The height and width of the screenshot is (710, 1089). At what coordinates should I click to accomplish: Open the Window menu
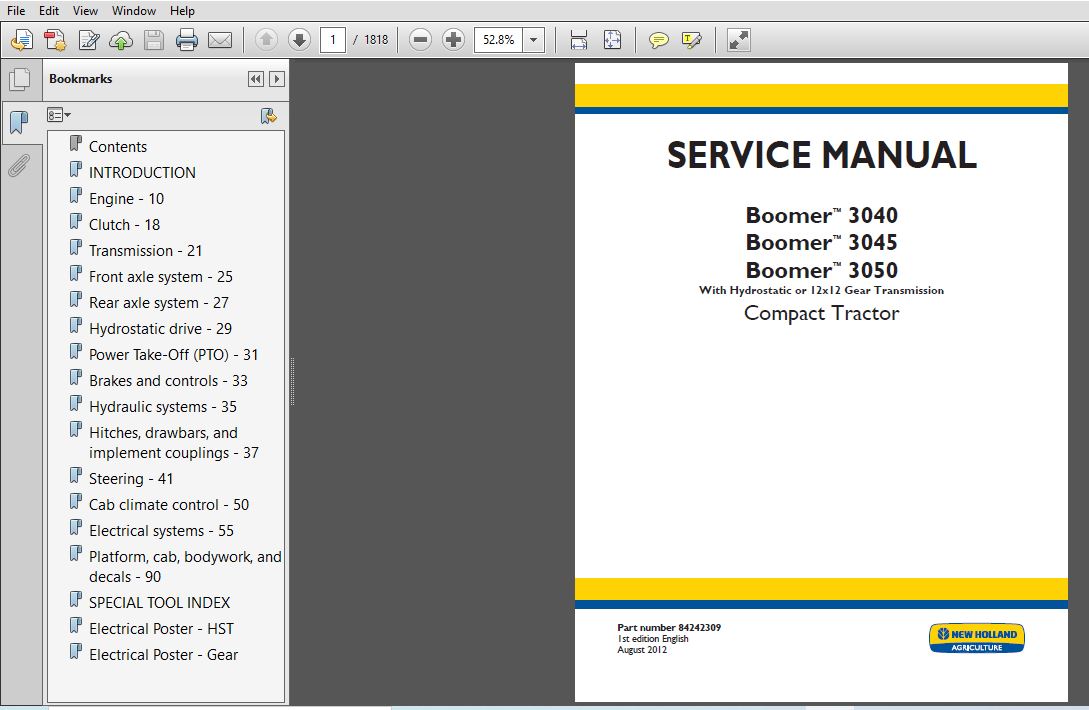pos(134,10)
